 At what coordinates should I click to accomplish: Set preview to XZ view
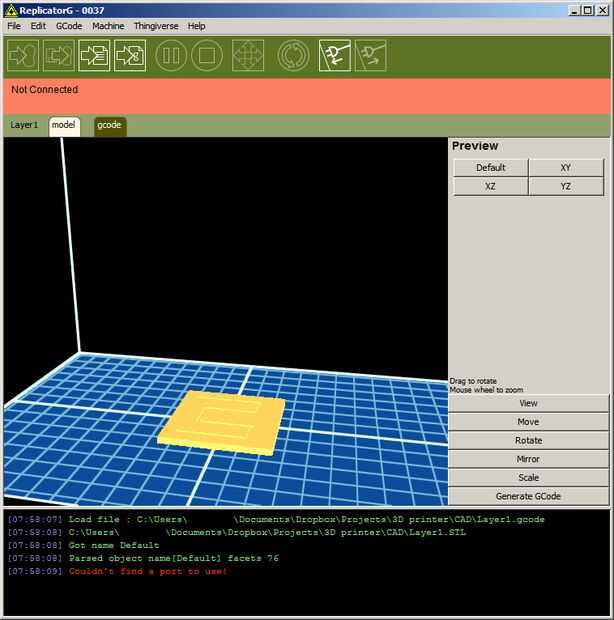pos(490,186)
